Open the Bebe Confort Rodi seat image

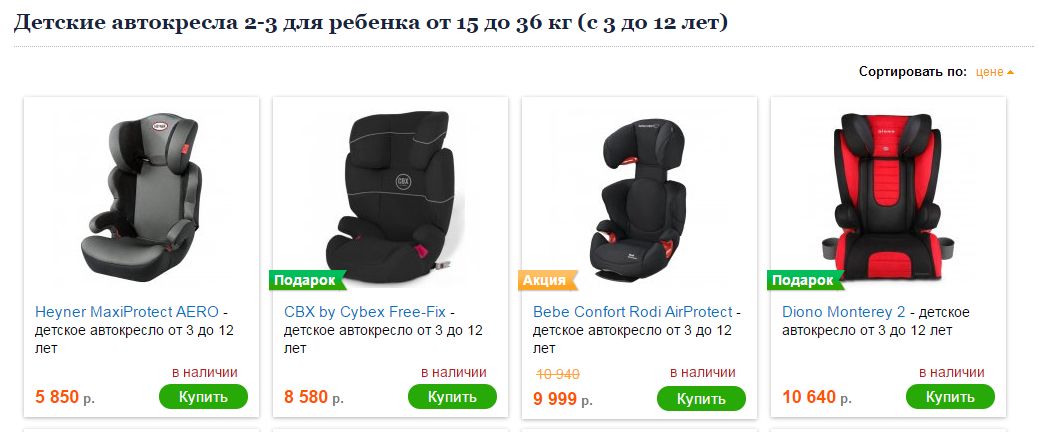point(639,196)
